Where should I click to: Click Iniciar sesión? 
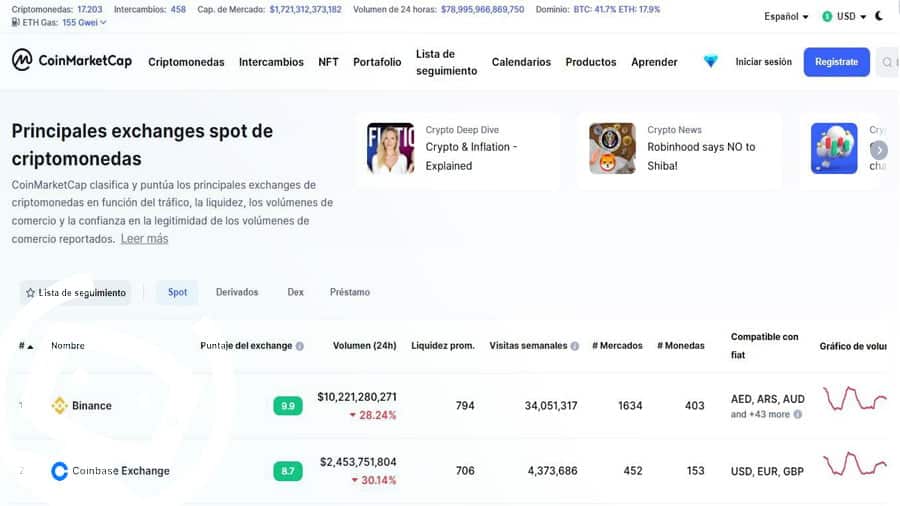[763, 62]
